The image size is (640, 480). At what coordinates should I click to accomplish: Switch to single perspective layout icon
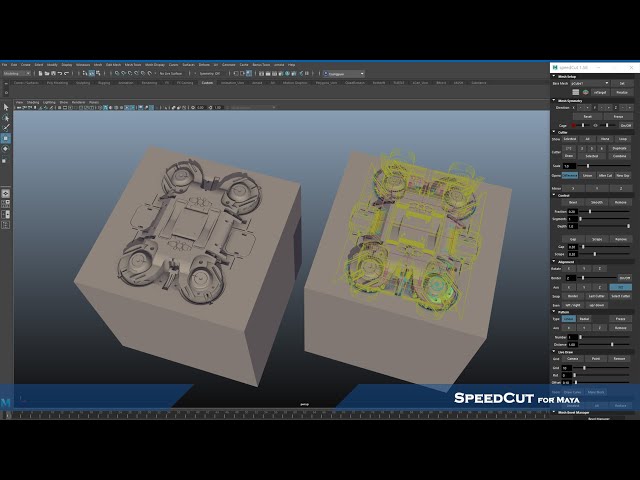6,193
